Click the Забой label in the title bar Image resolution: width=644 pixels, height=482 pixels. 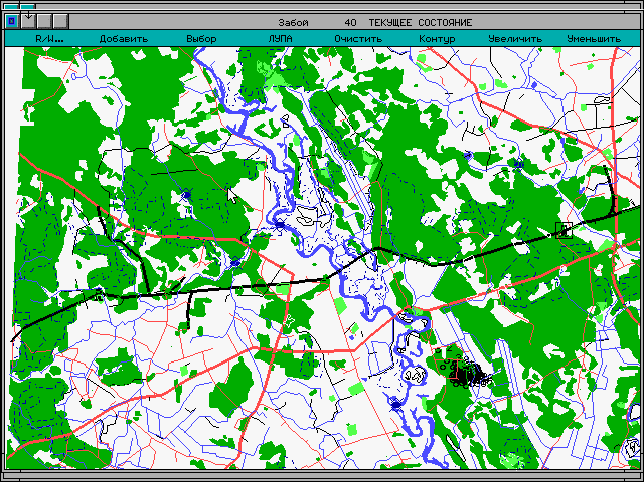(x=293, y=22)
